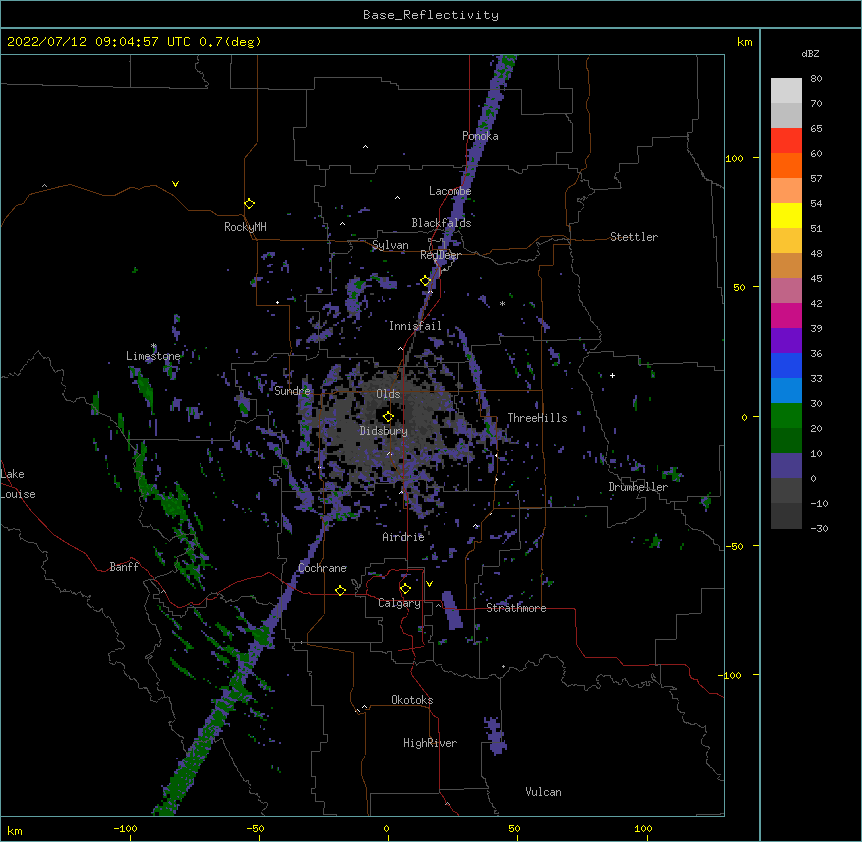862x842 pixels.
Task: Click the Ponoka city label
Action: [480, 136]
